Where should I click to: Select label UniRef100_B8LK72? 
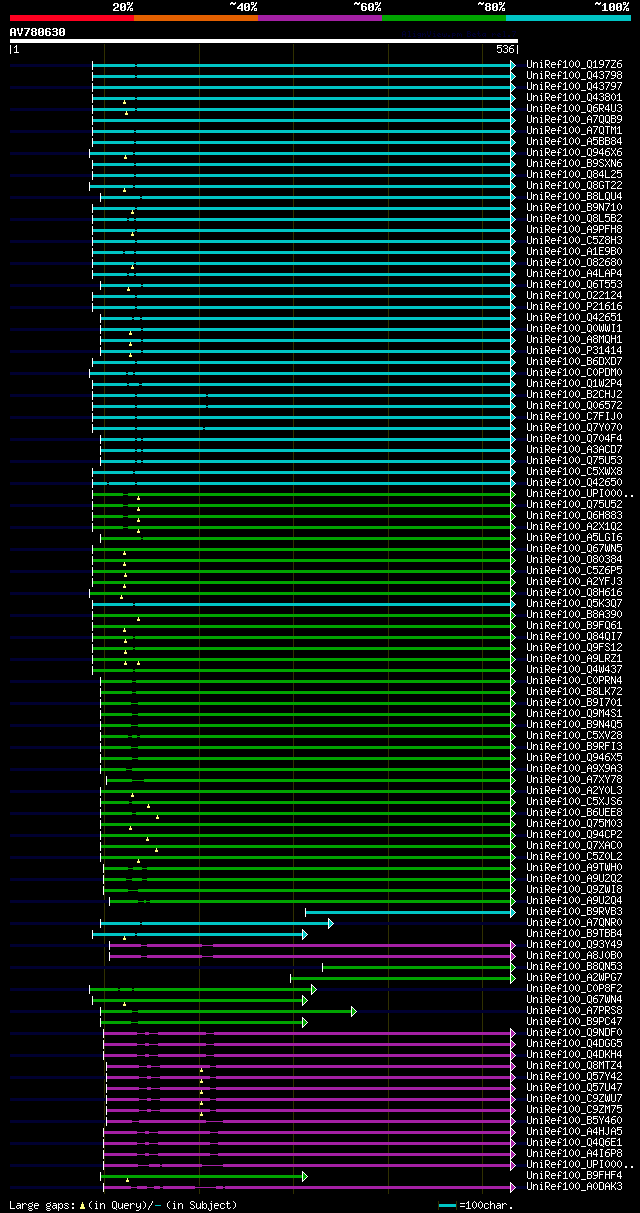[x=574, y=691]
